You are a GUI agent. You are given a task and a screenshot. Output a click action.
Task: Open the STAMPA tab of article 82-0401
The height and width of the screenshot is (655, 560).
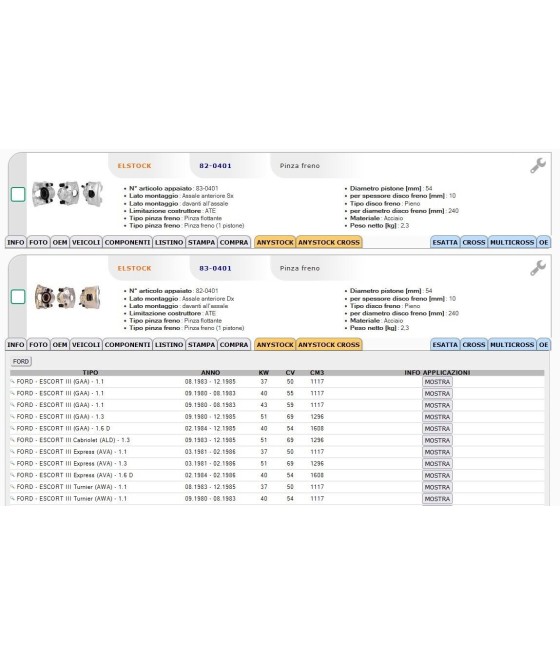201,242
